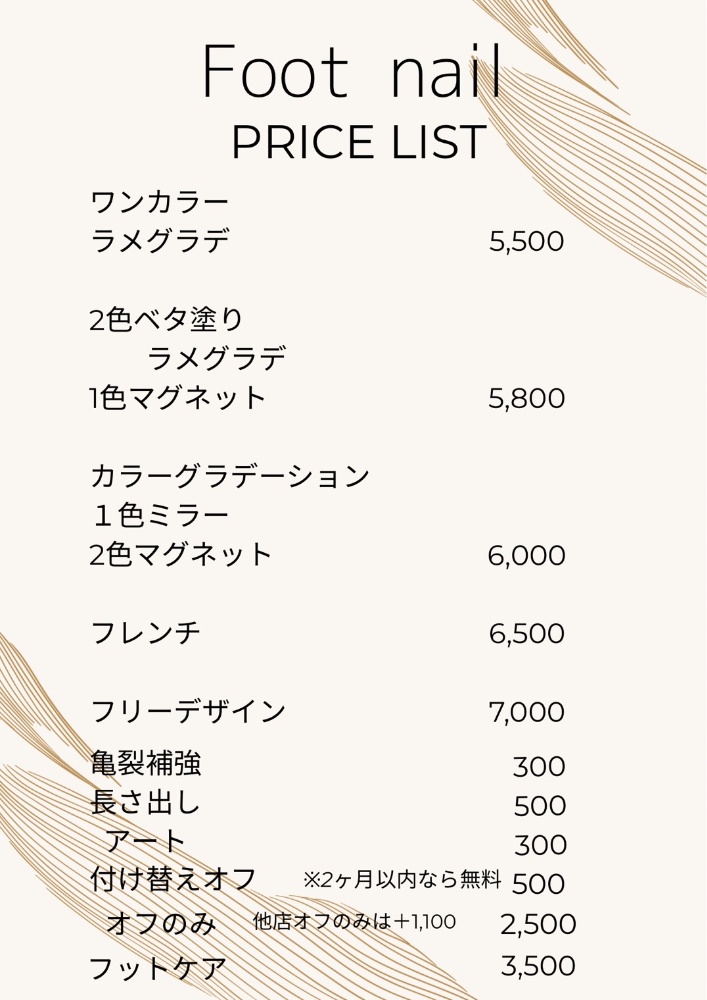Image resolution: width=707 pixels, height=1000 pixels.
Task: Select the フレンチ menu item
Action: coord(146,632)
